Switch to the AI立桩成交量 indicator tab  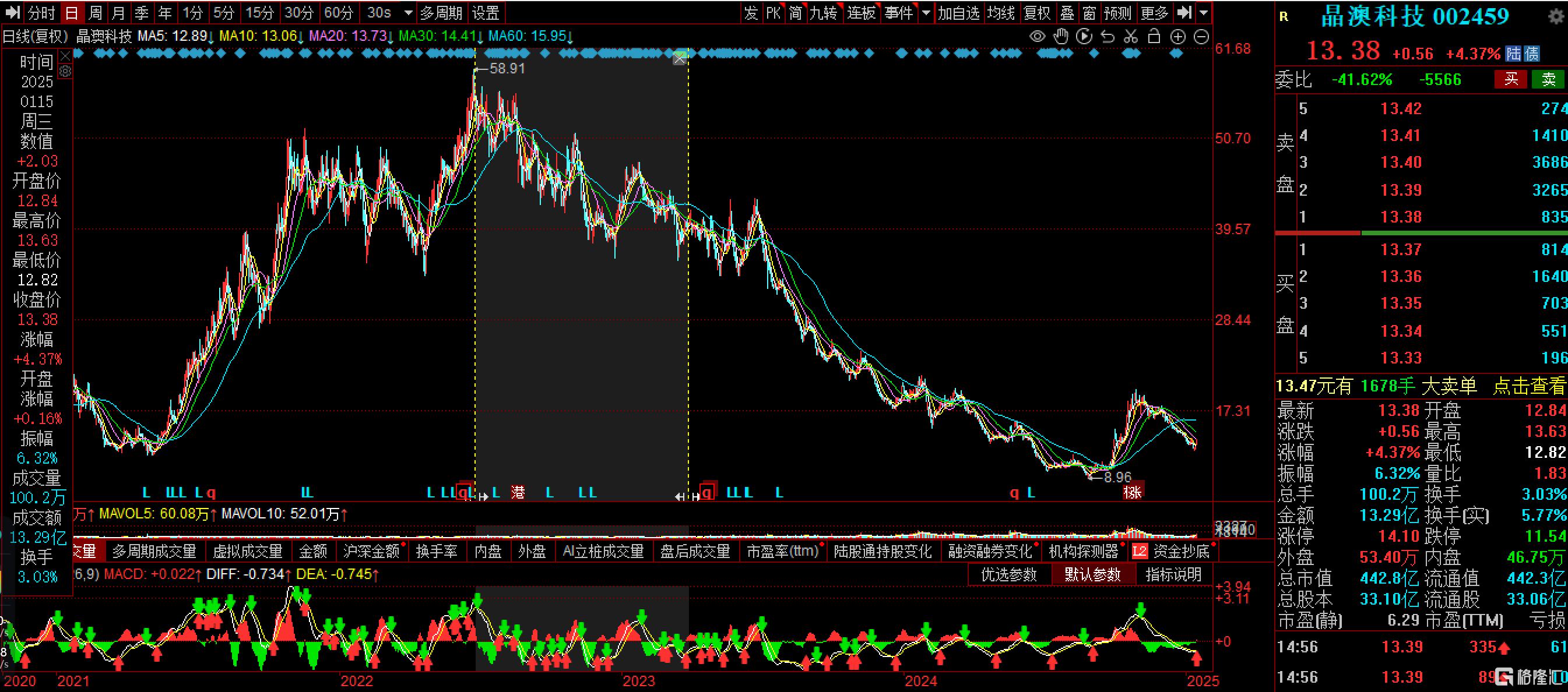pyautogui.click(x=603, y=552)
